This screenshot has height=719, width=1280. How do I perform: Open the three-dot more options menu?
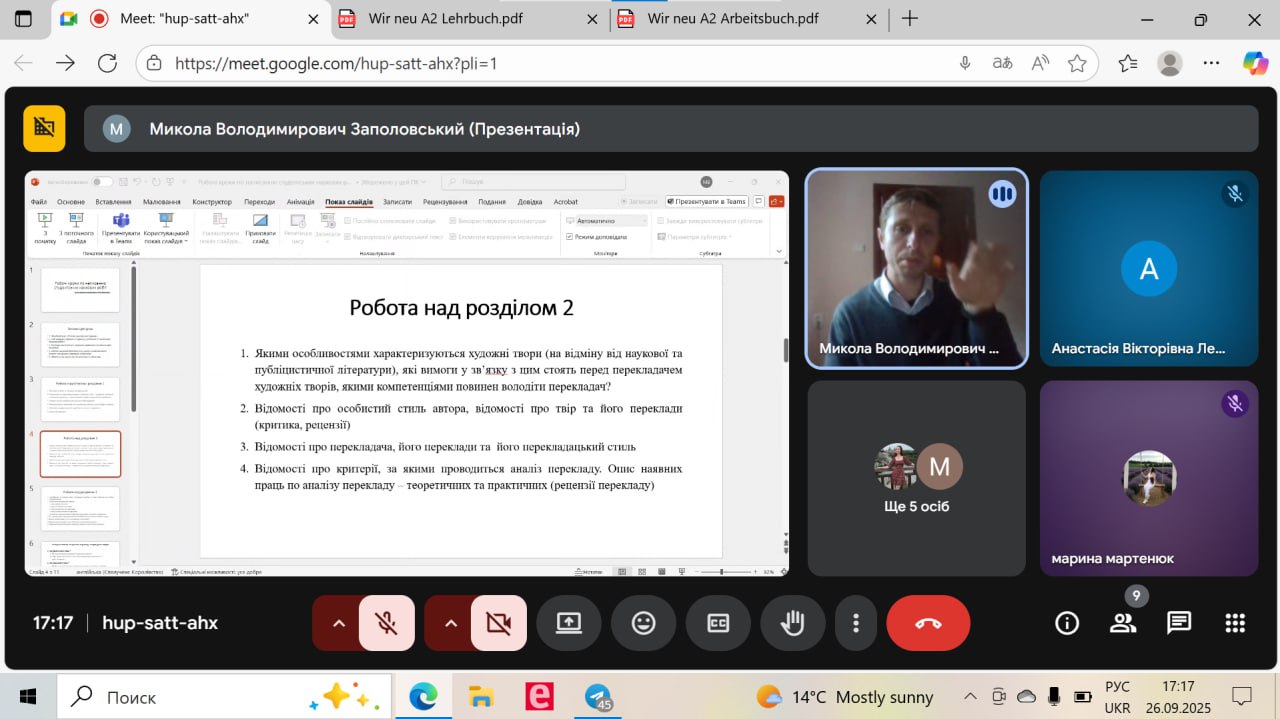856,623
